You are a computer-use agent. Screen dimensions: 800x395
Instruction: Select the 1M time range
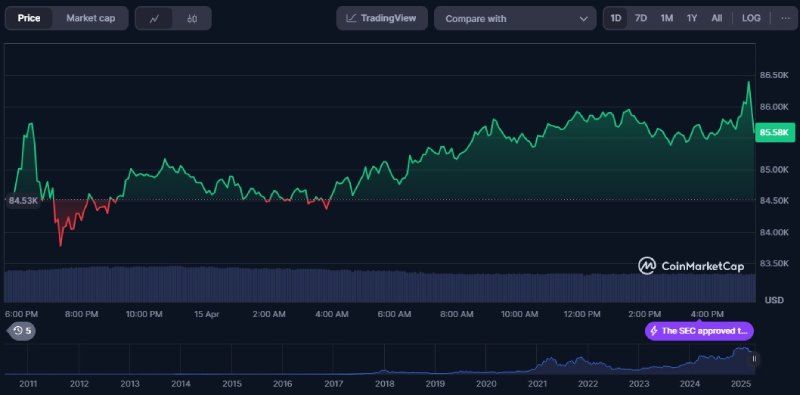pyautogui.click(x=666, y=18)
